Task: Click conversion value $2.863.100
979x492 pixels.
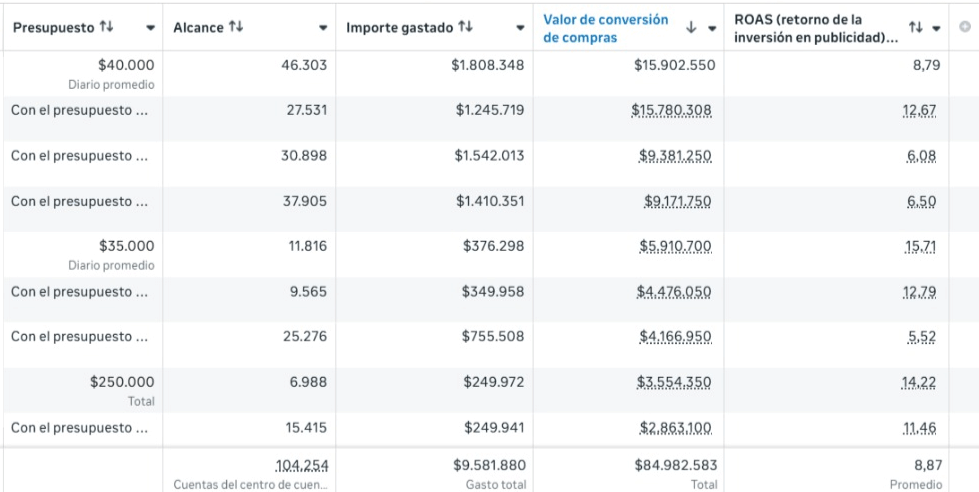Action: point(675,427)
